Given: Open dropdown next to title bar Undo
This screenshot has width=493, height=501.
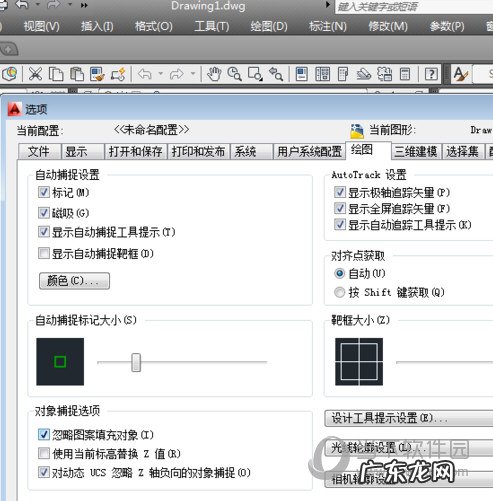Looking at the screenshot, I should coord(38,5).
